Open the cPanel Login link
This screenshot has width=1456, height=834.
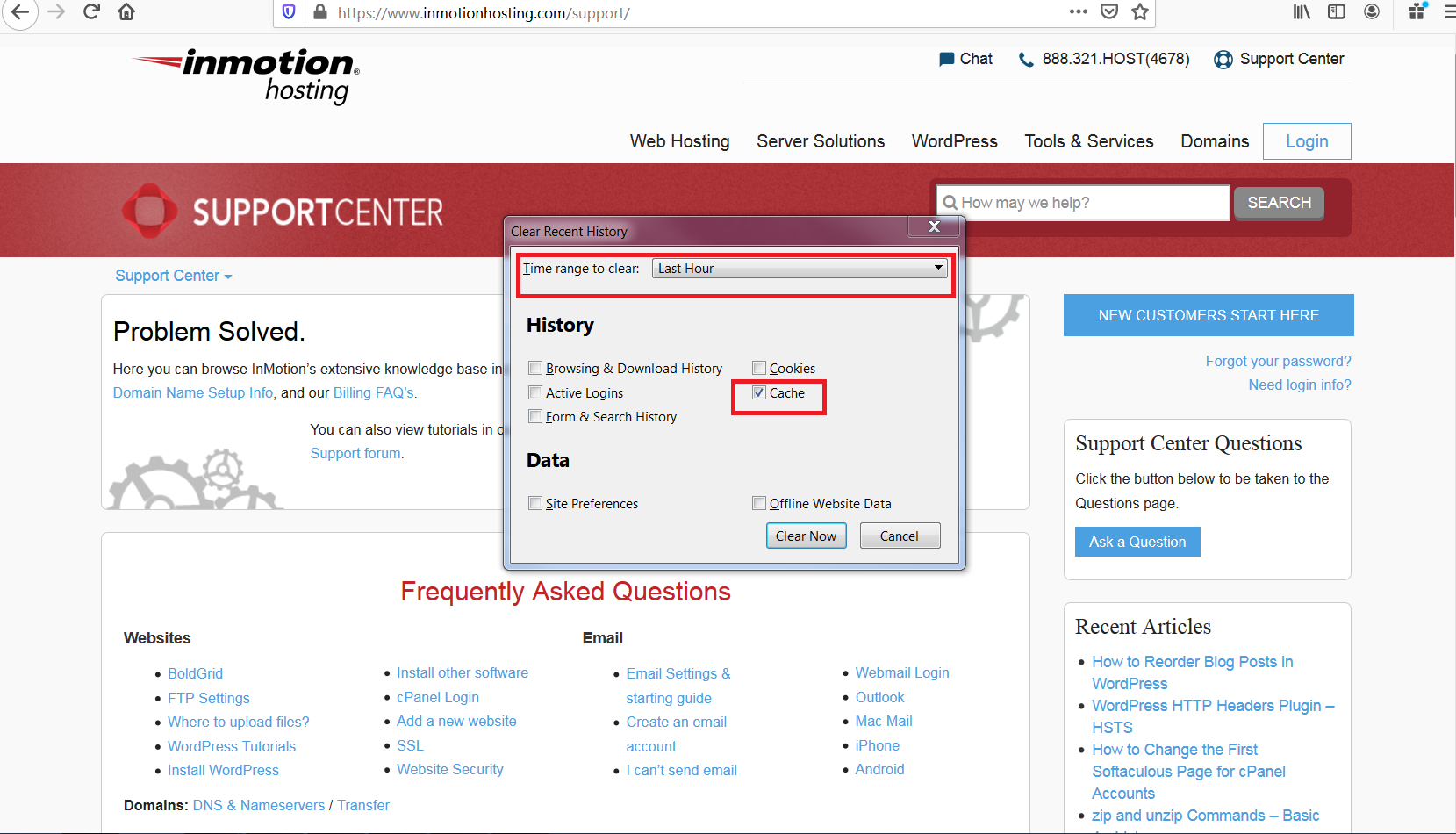point(438,697)
